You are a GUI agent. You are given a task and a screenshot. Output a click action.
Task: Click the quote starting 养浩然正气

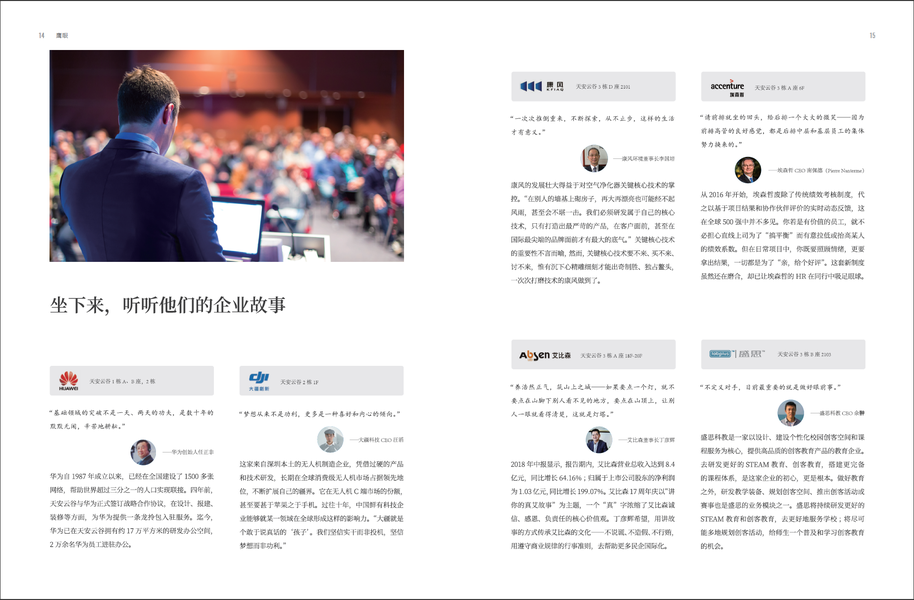(593, 401)
